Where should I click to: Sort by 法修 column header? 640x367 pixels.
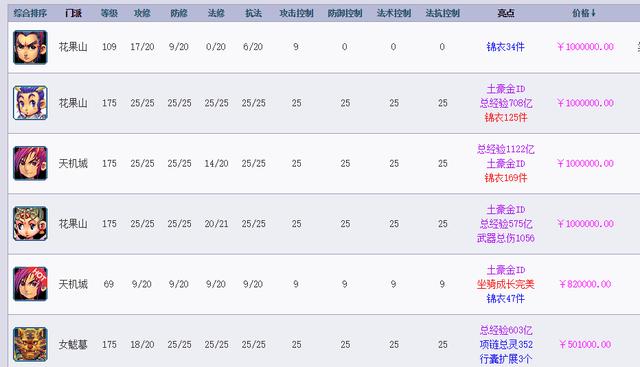[x=216, y=13]
